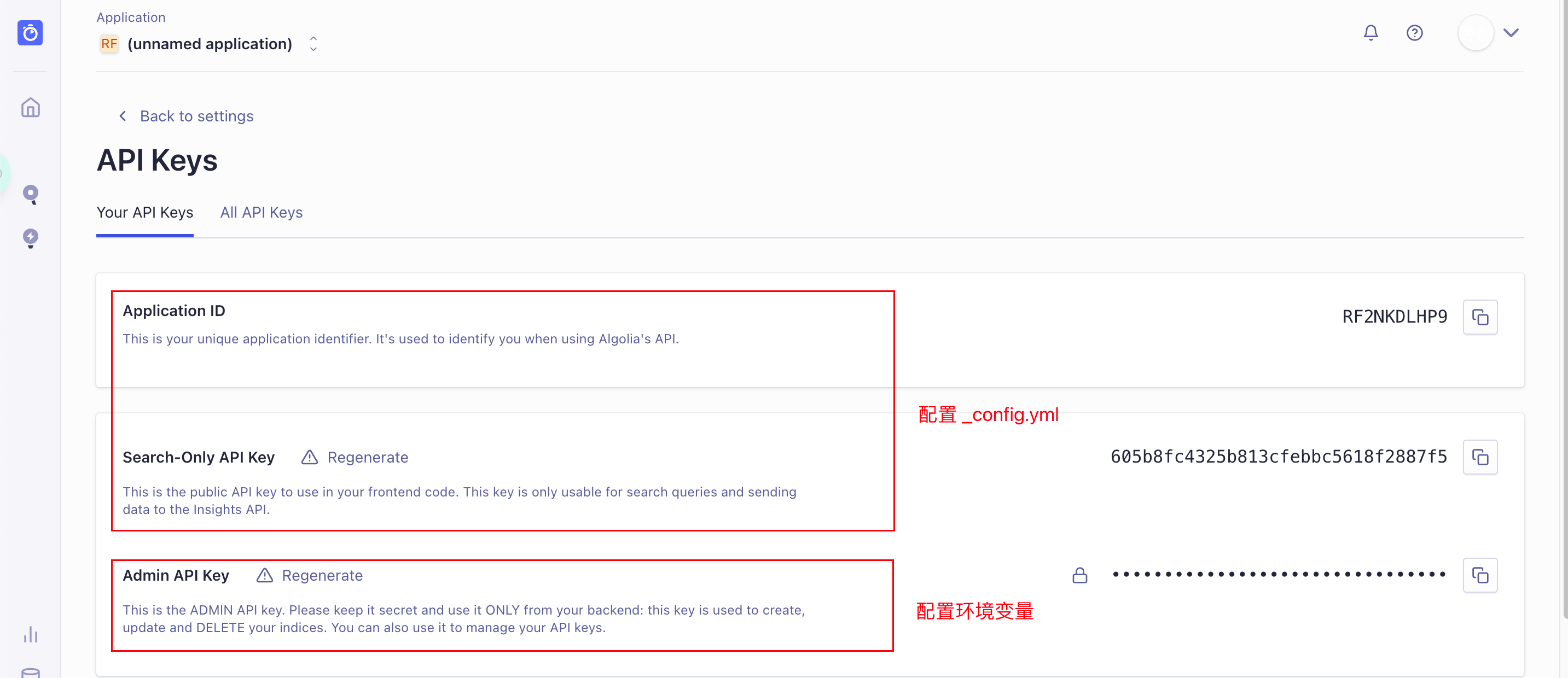Image resolution: width=1568 pixels, height=678 pixels.
Task: Copy the Application ID using its copy icon
Action: tap(1480, 316)
